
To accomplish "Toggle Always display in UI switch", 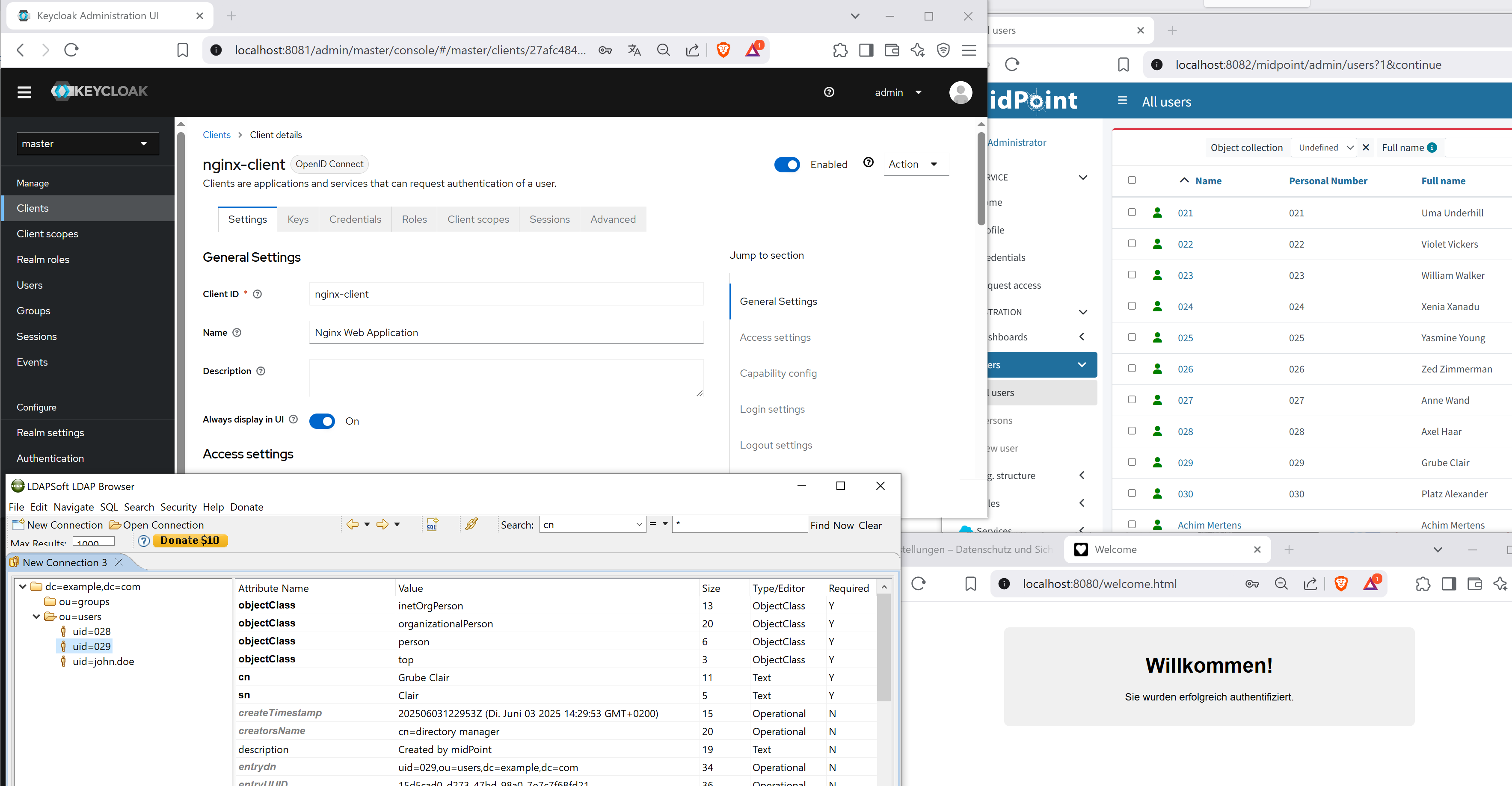I will pyautogui.click(x=322, y=421).
